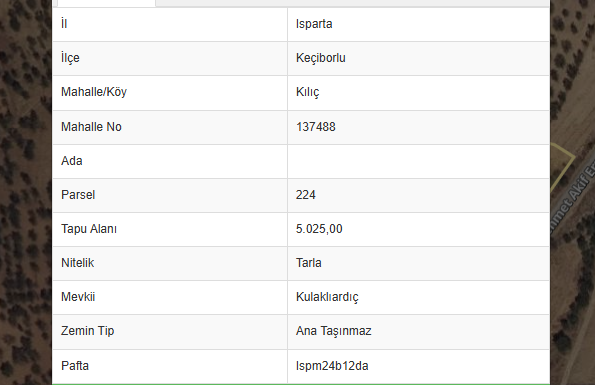
Task: Click the Tapu Alanı value 5.025,00
Action: (319, 229)
